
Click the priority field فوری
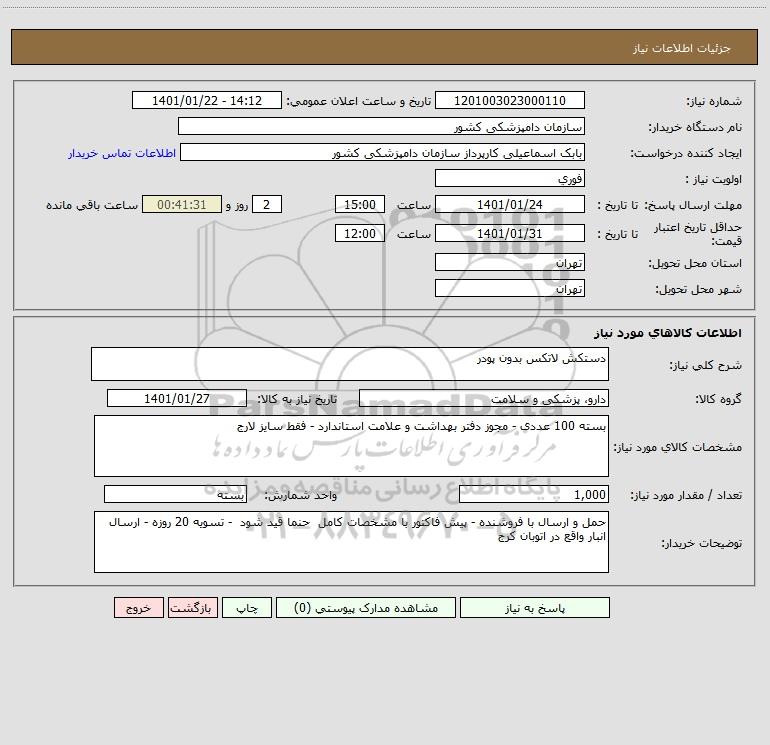click(x=510, y=179)
